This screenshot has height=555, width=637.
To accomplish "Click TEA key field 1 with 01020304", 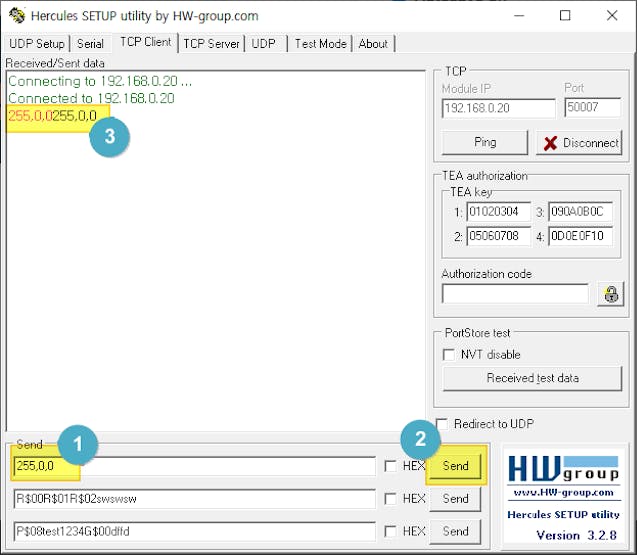I will [x=498, y=212].
